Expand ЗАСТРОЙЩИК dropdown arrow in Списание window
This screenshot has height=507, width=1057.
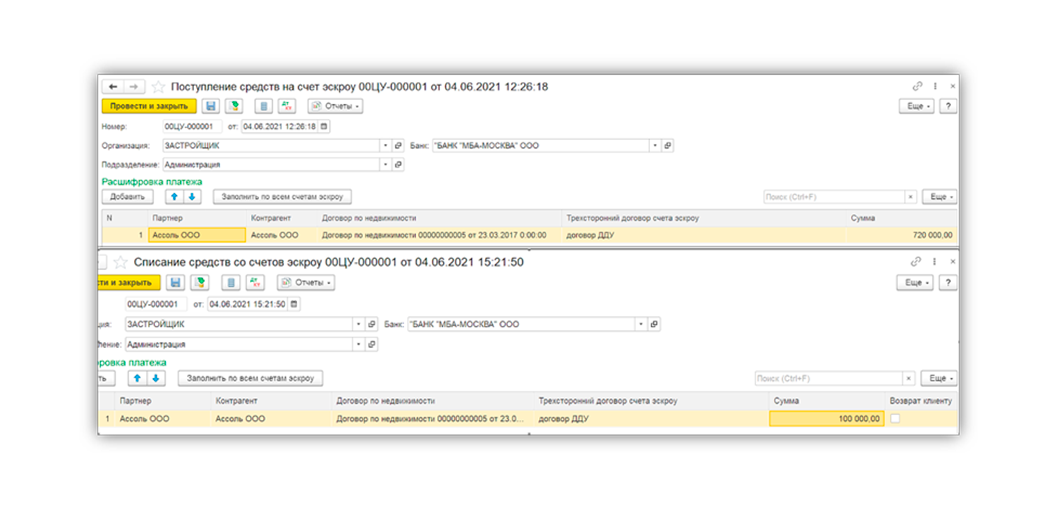[359, 324]
